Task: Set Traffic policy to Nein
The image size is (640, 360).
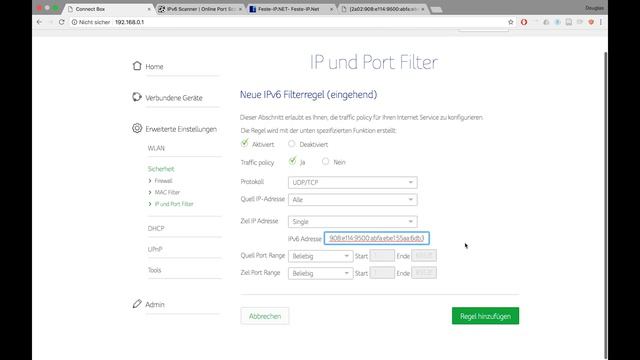Action: (x=325, y=161)
